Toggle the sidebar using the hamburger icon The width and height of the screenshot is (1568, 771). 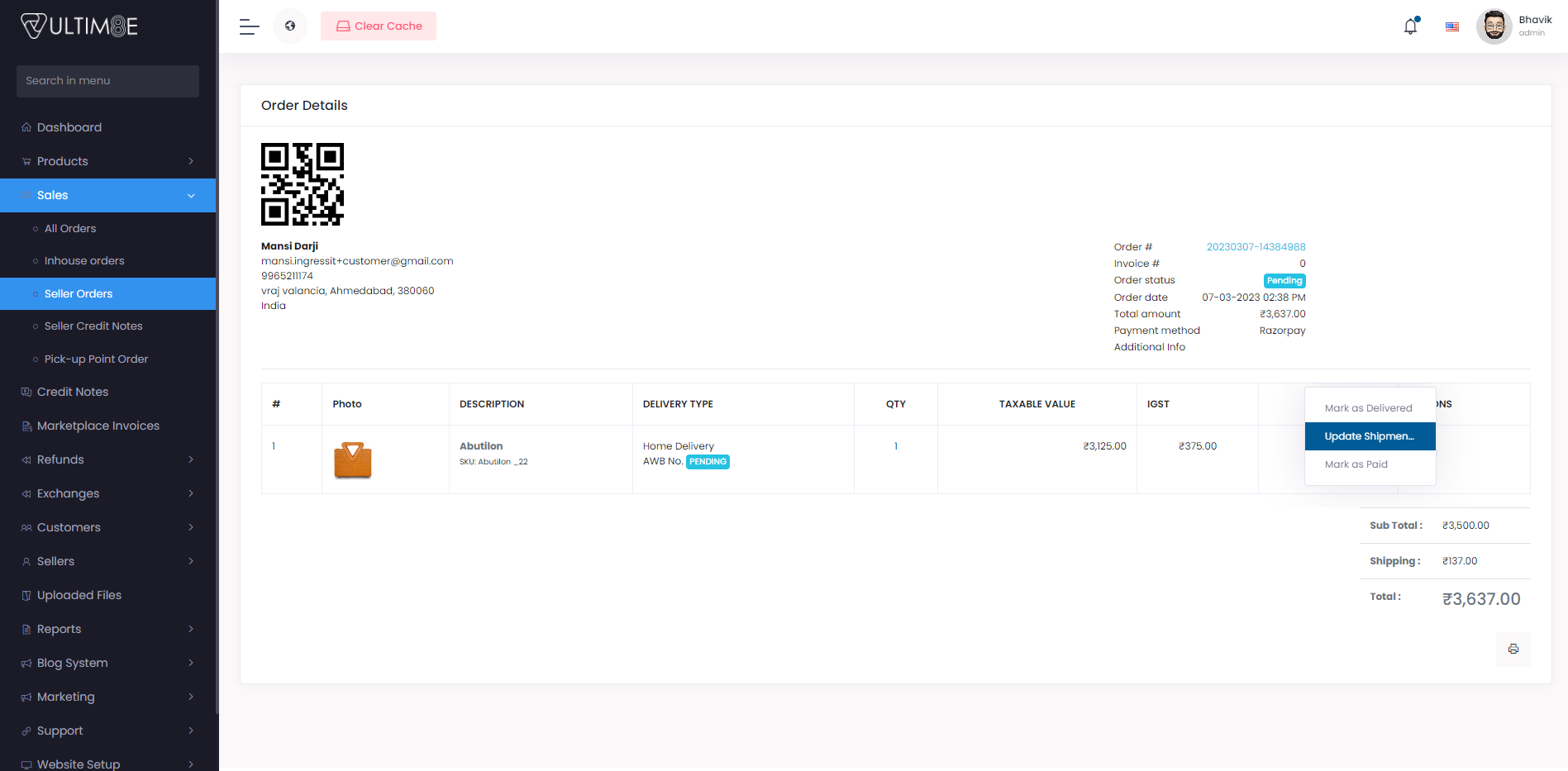248,26
